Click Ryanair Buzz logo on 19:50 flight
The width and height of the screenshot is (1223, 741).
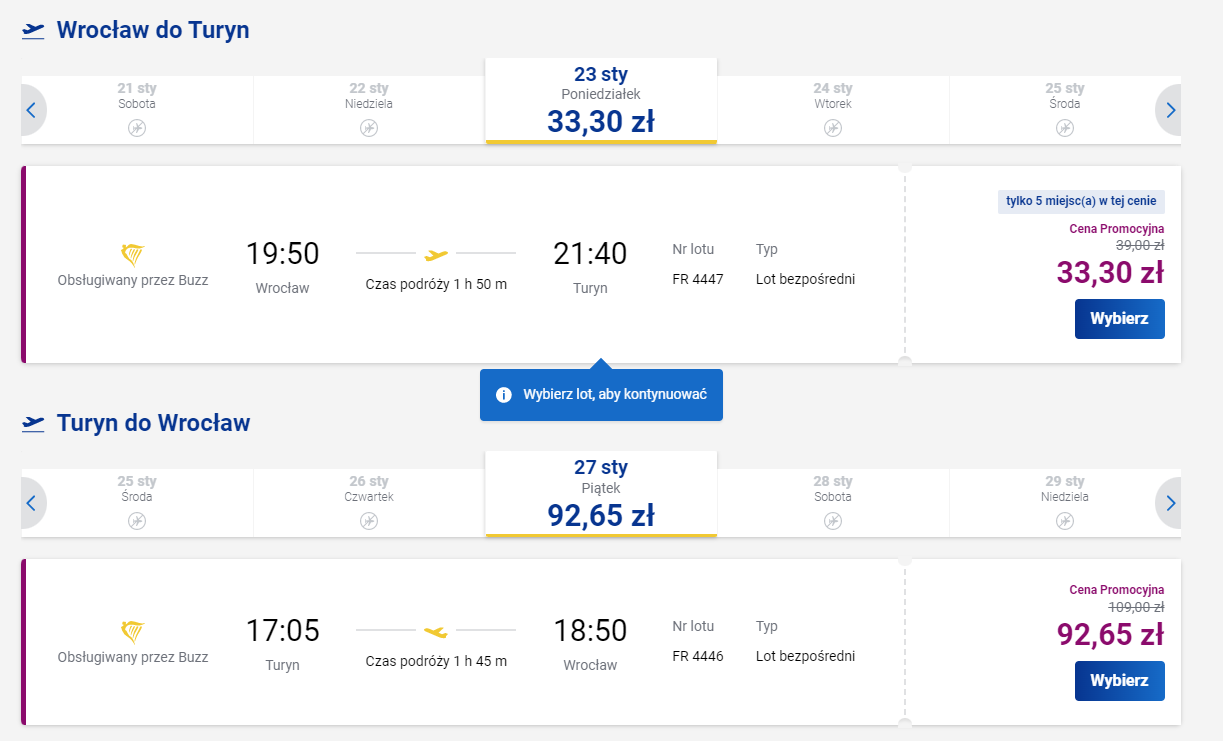click(132, 254)
